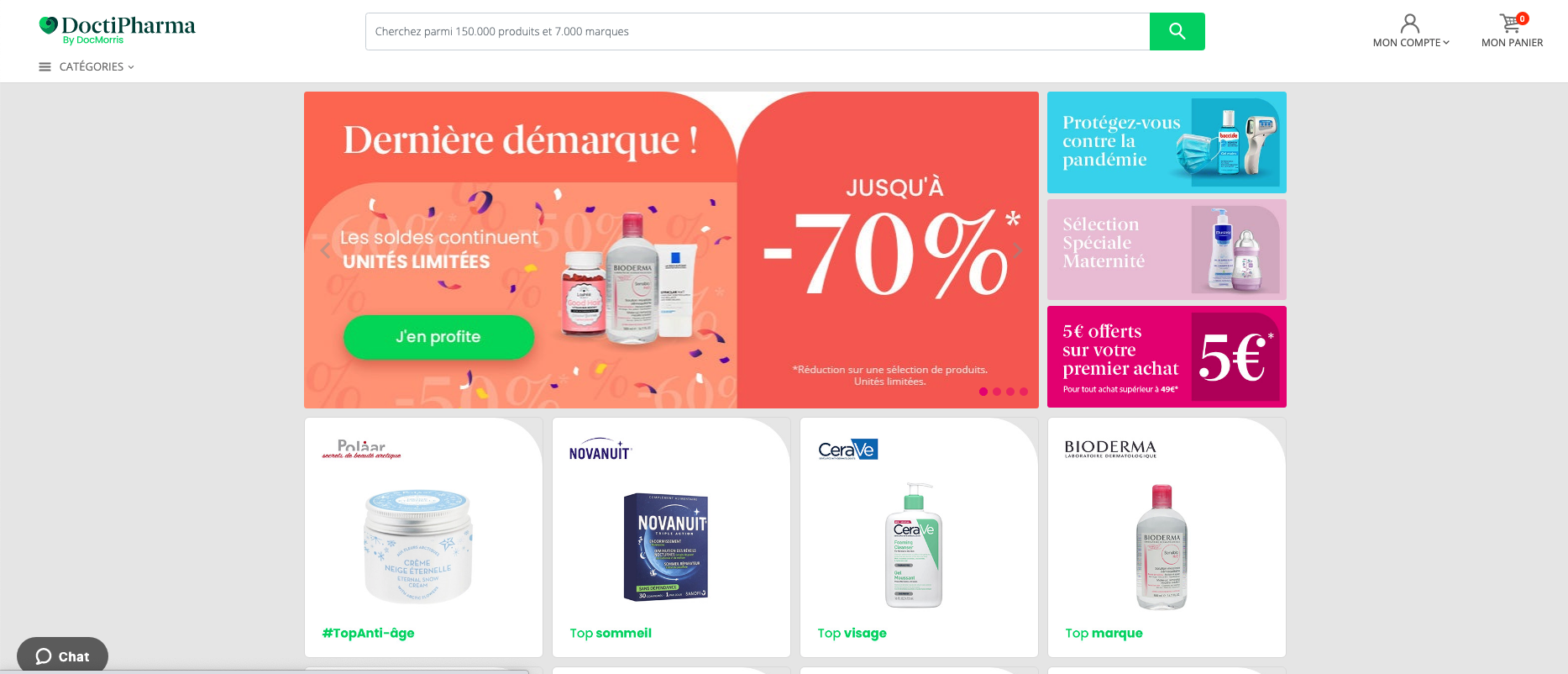Open the Mon Panier cart icon

point(1511,23)
